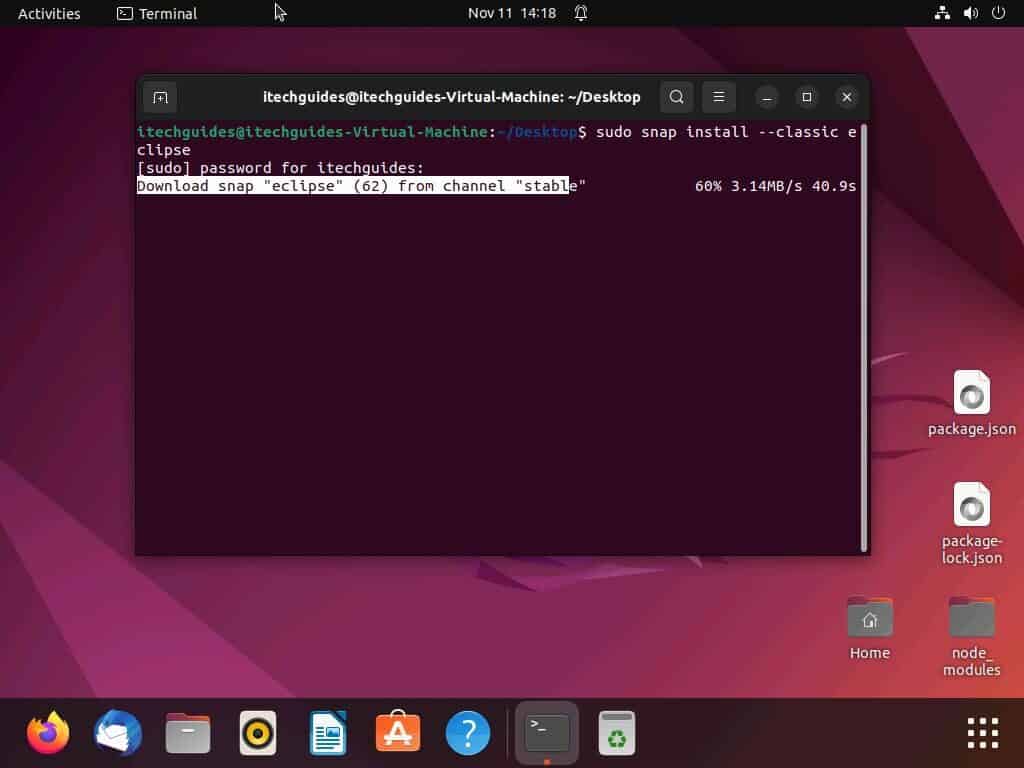Open the power menu icon
The height and width of the screenshot is (768, 1024).
999,13
